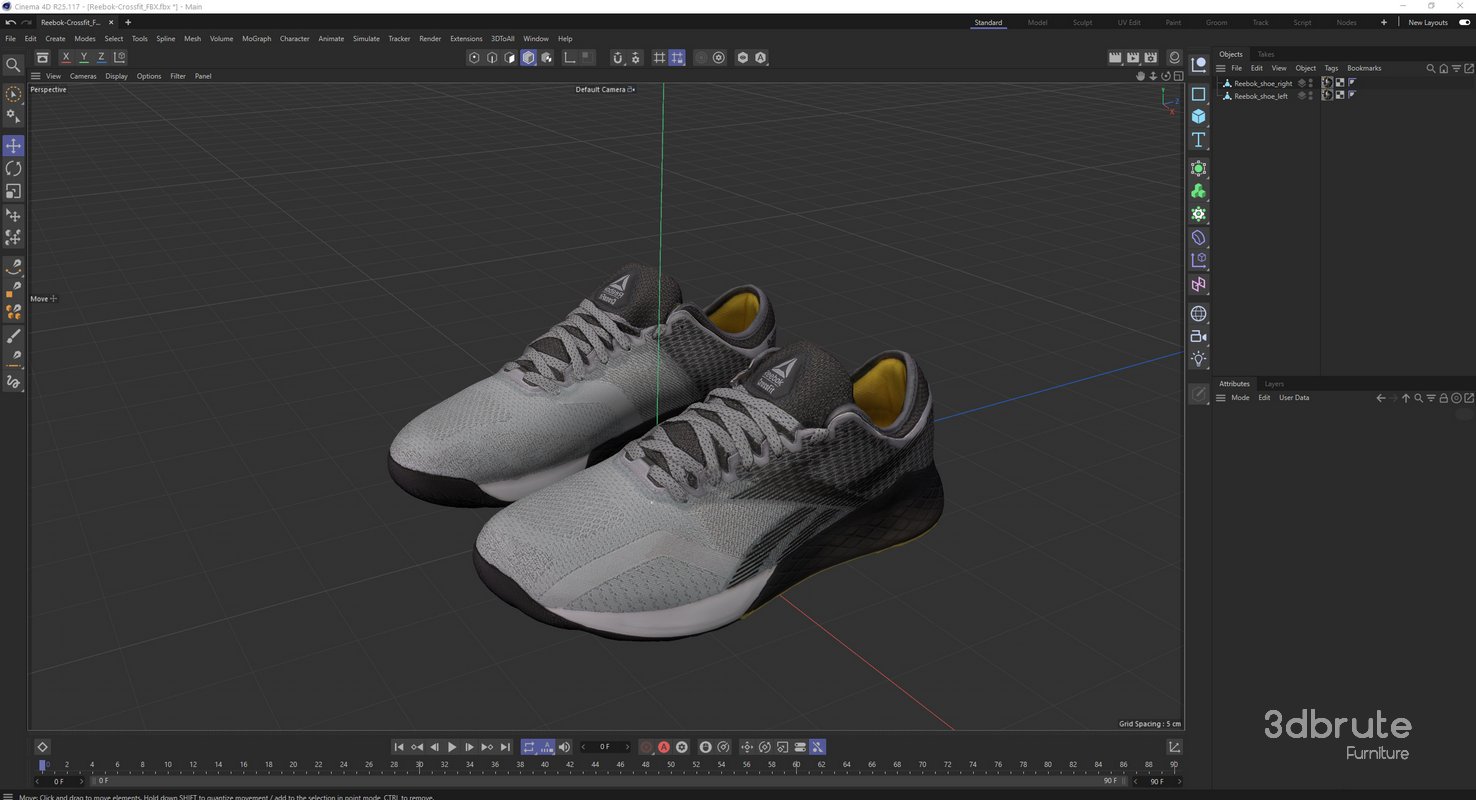Viewport: 1476px width, 800px height.
Task: Activate the Live Selection tool
Action: [14, 93]
